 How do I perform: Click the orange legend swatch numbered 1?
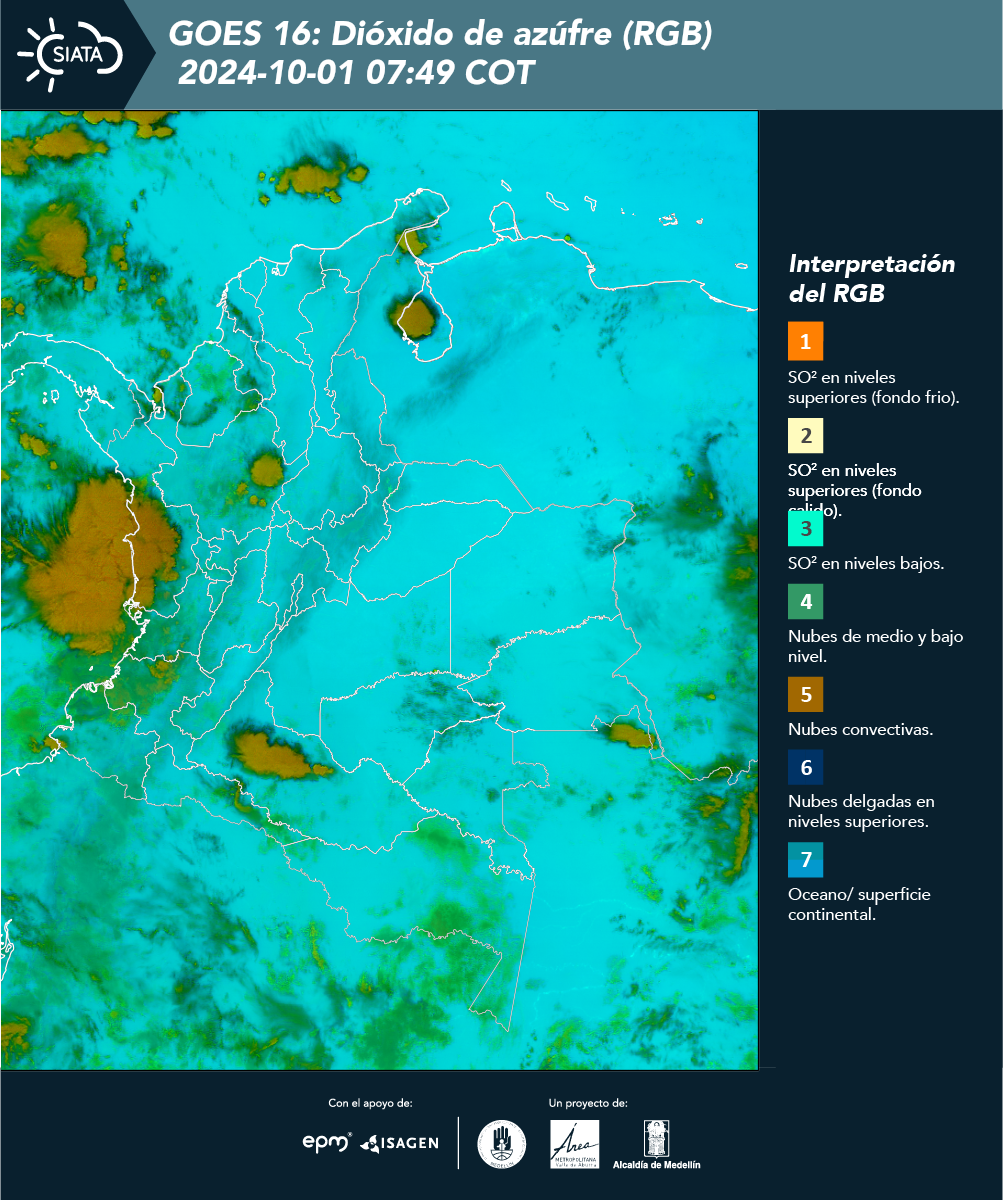pos(805,341)
